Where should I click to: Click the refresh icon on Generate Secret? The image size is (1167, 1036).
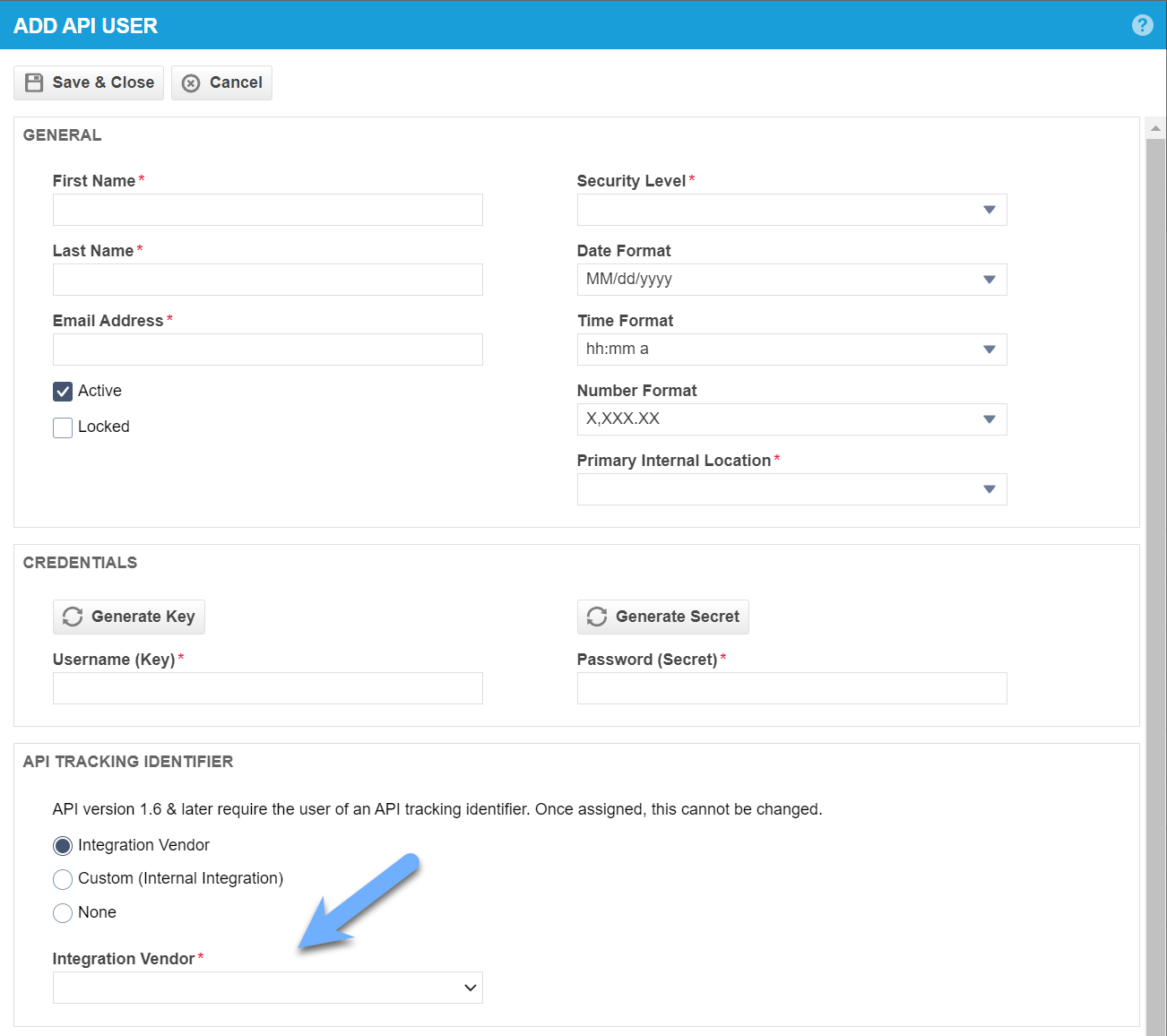pyautogui.click(x=596, y=617)
